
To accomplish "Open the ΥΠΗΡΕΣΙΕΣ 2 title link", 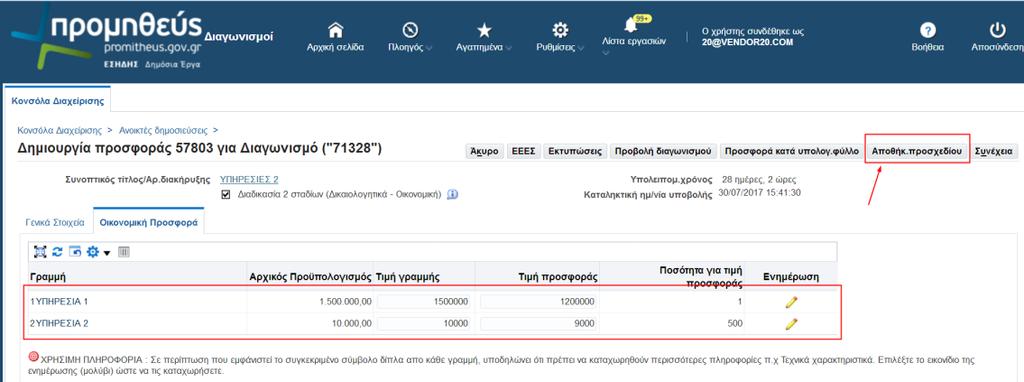I will click(249, 180).
